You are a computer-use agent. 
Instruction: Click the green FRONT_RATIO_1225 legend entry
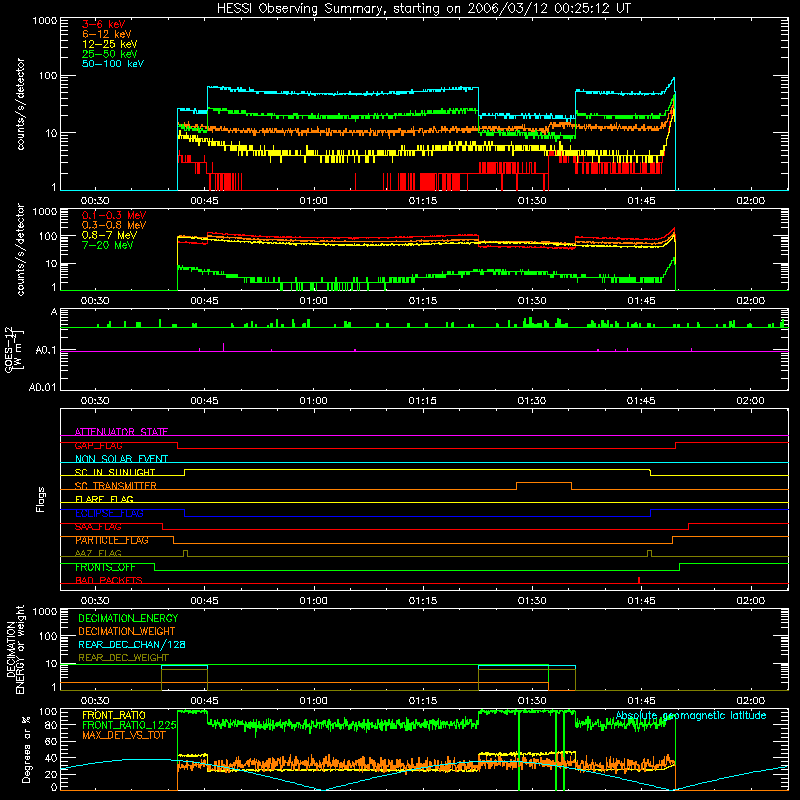(x=129, y=725)
